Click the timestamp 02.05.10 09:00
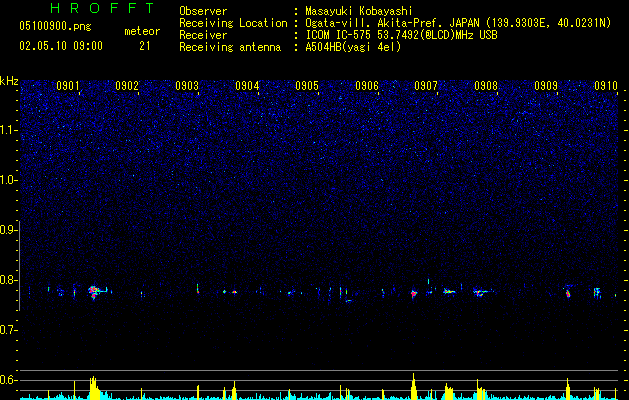629x400 pixels. (x=61, y=46)
